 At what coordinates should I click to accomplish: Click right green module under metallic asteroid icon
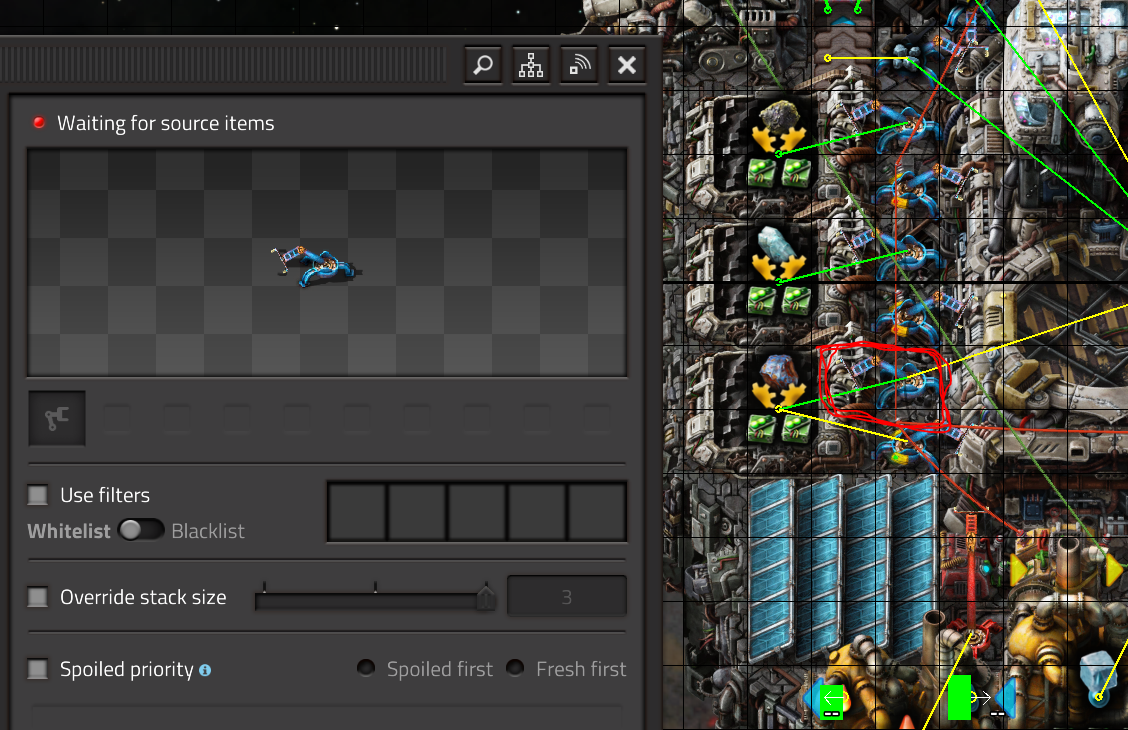coord(796,173)
